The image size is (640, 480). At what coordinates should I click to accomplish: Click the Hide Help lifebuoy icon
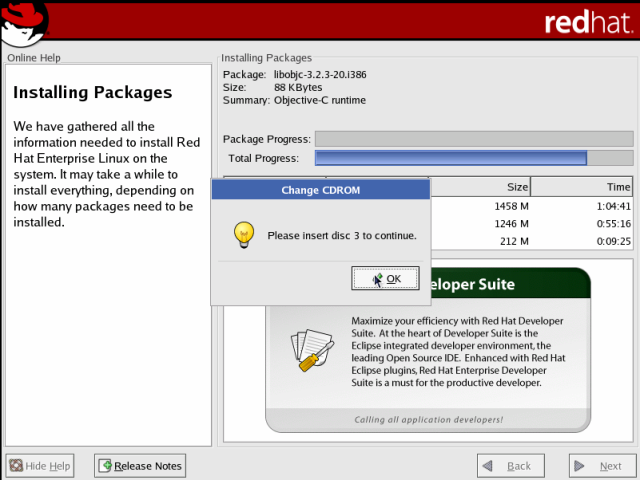tap(16, 466)
